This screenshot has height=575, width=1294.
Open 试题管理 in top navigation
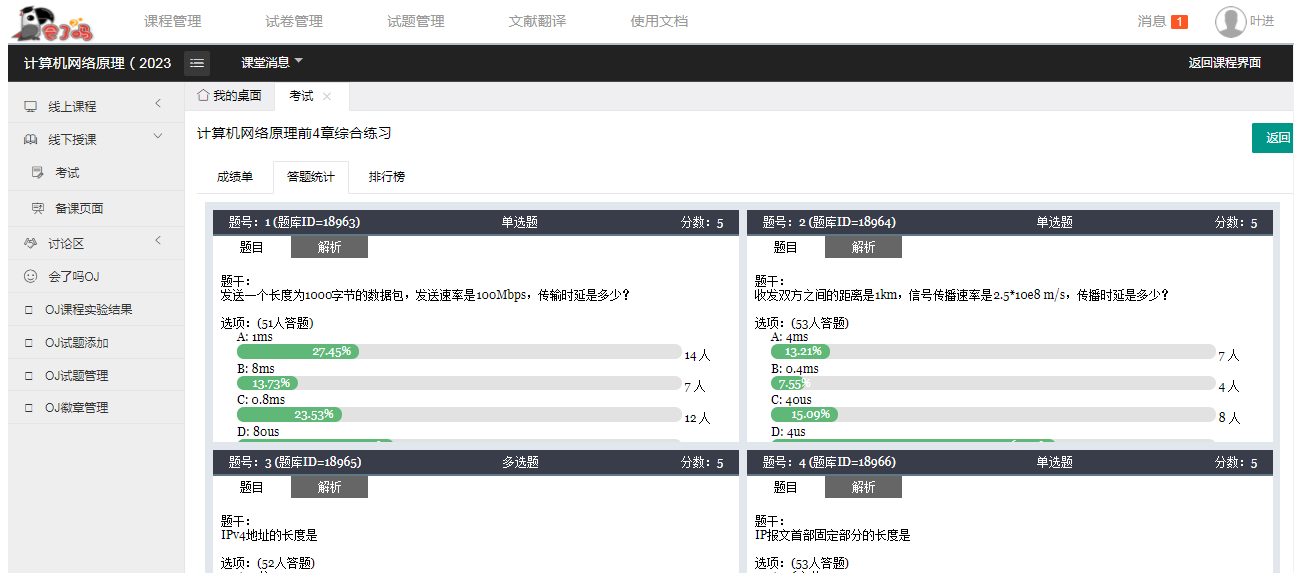416,21
